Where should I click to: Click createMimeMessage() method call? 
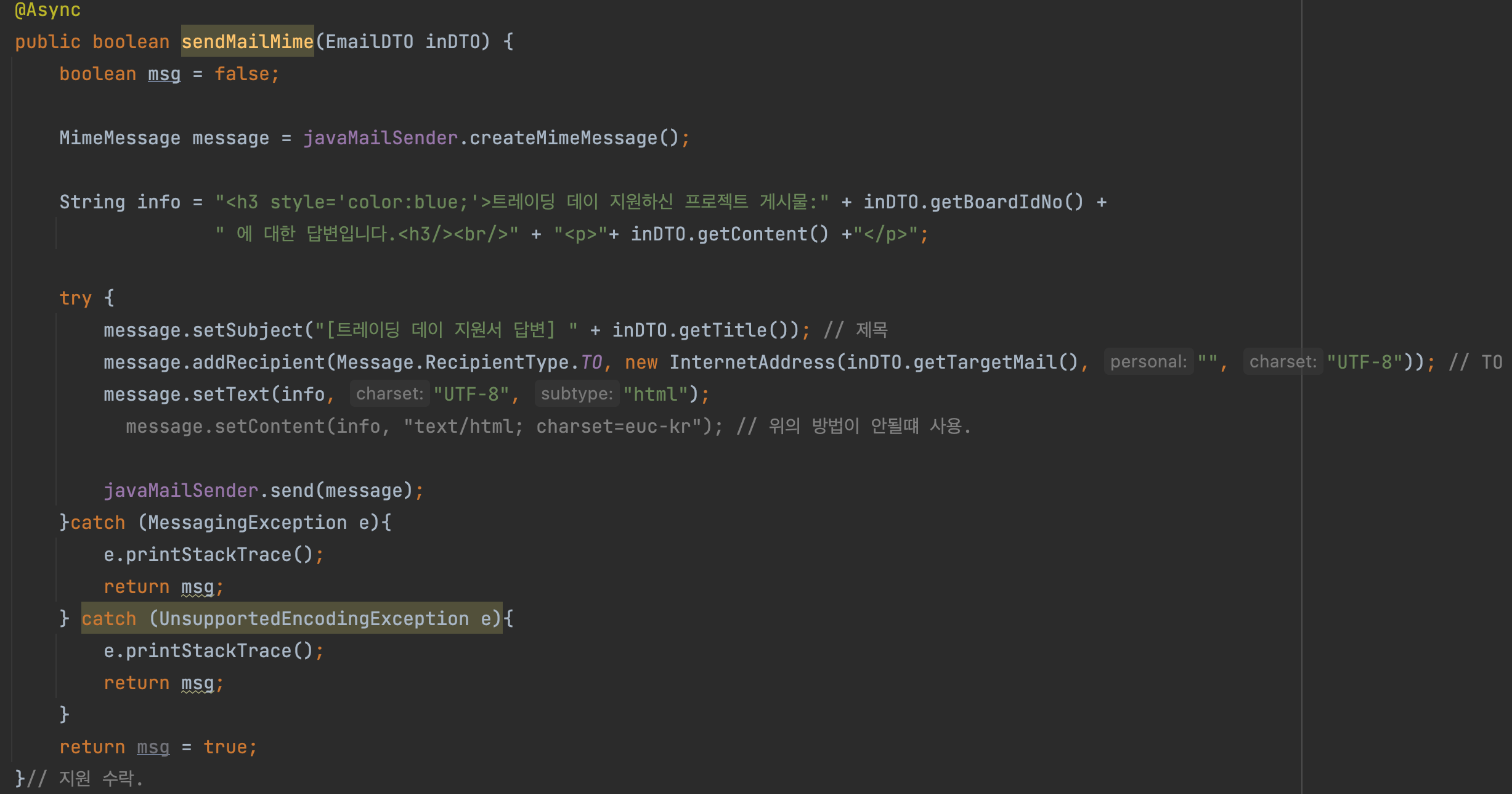pyautogui.click(x=574, y=137)
